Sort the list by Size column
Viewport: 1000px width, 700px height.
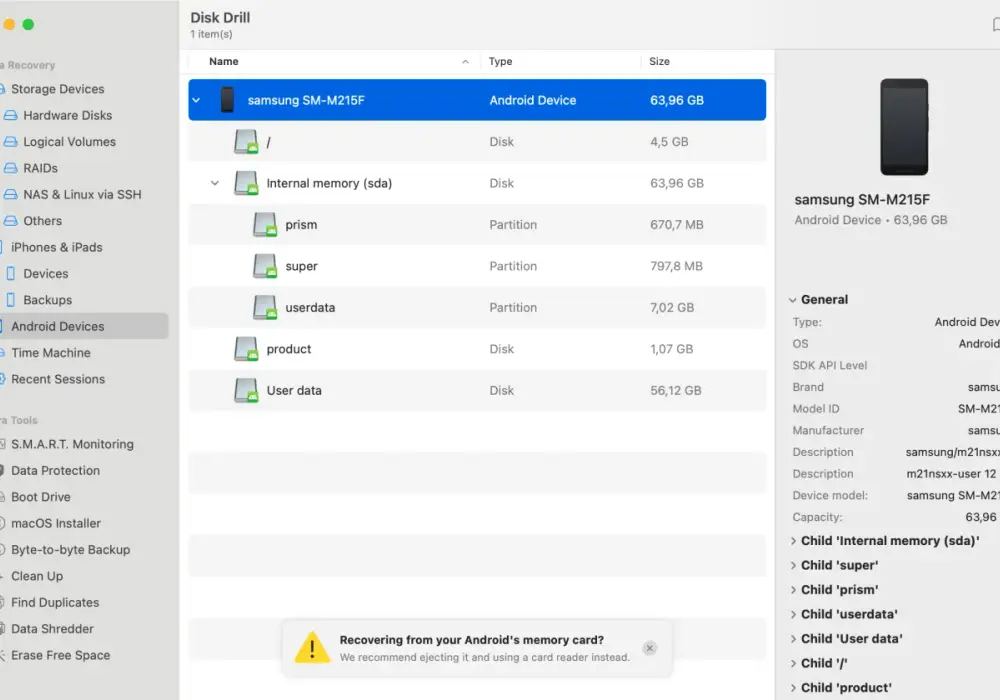pyautogui.click(x=659, y=61)
